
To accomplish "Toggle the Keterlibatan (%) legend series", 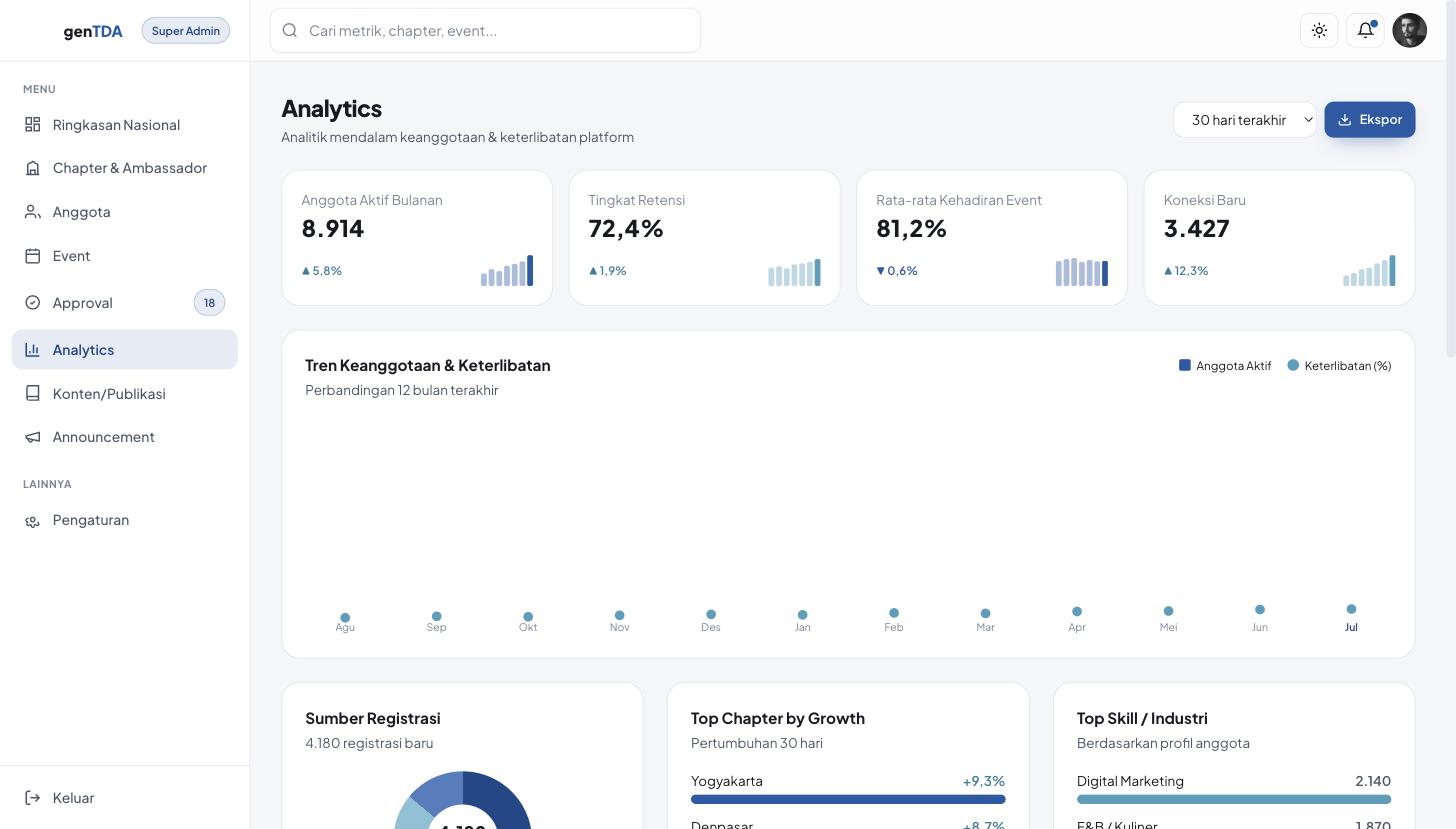I will tap(1339, 365).
